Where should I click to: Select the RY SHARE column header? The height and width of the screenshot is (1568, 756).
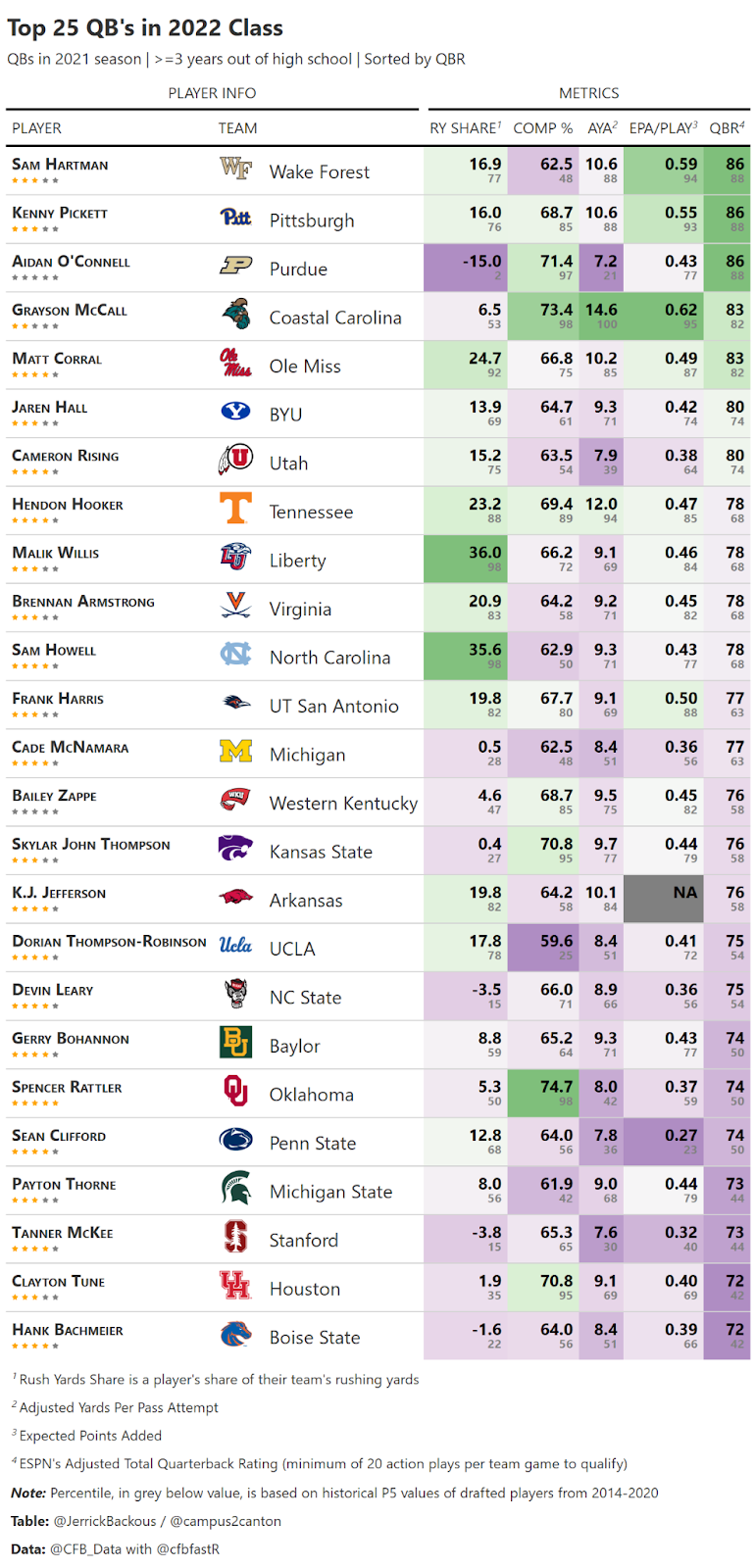pyautogui.click(x=466, y=128)
